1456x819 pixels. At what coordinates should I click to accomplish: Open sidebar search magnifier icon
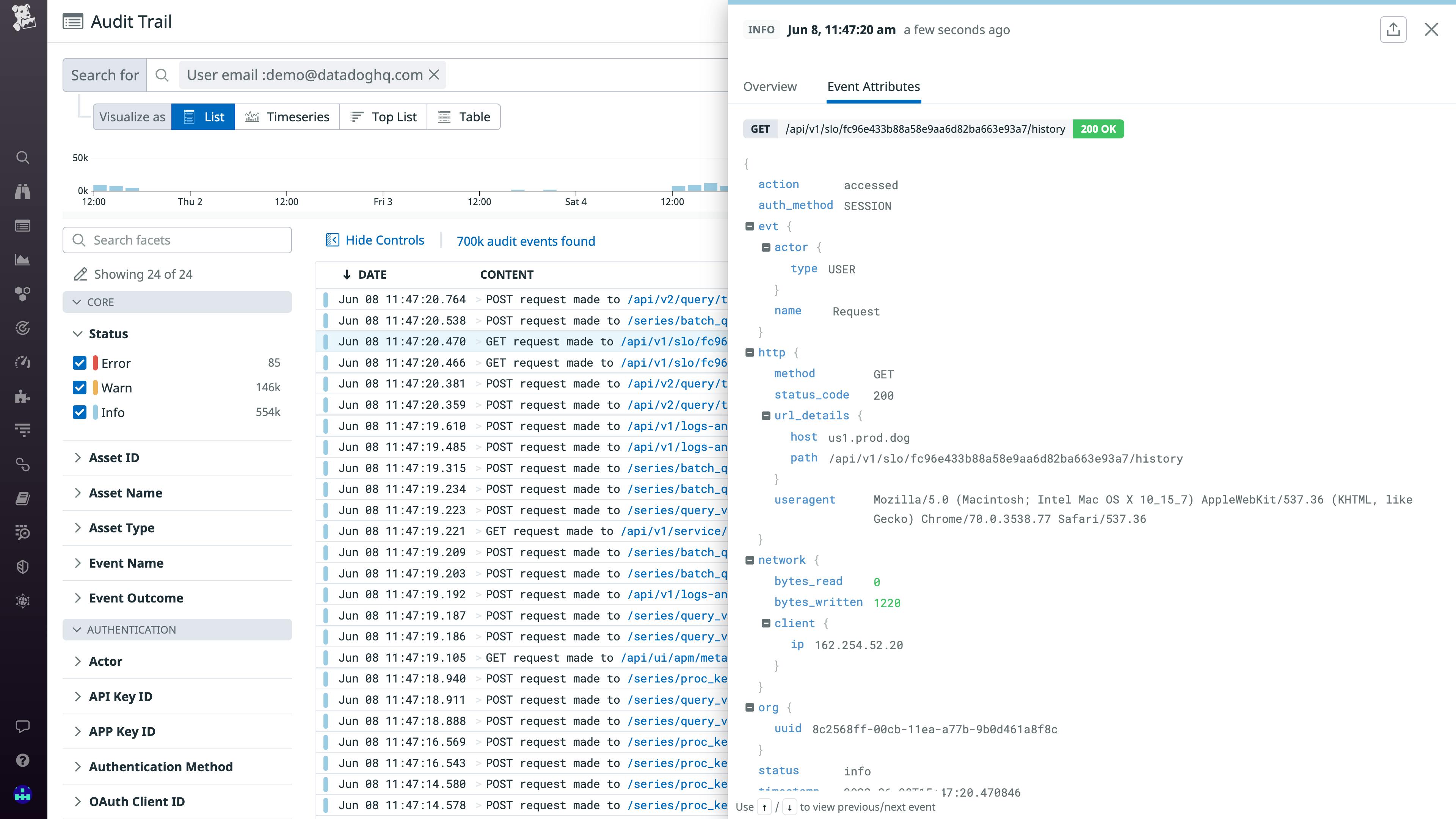pos(23,157)
